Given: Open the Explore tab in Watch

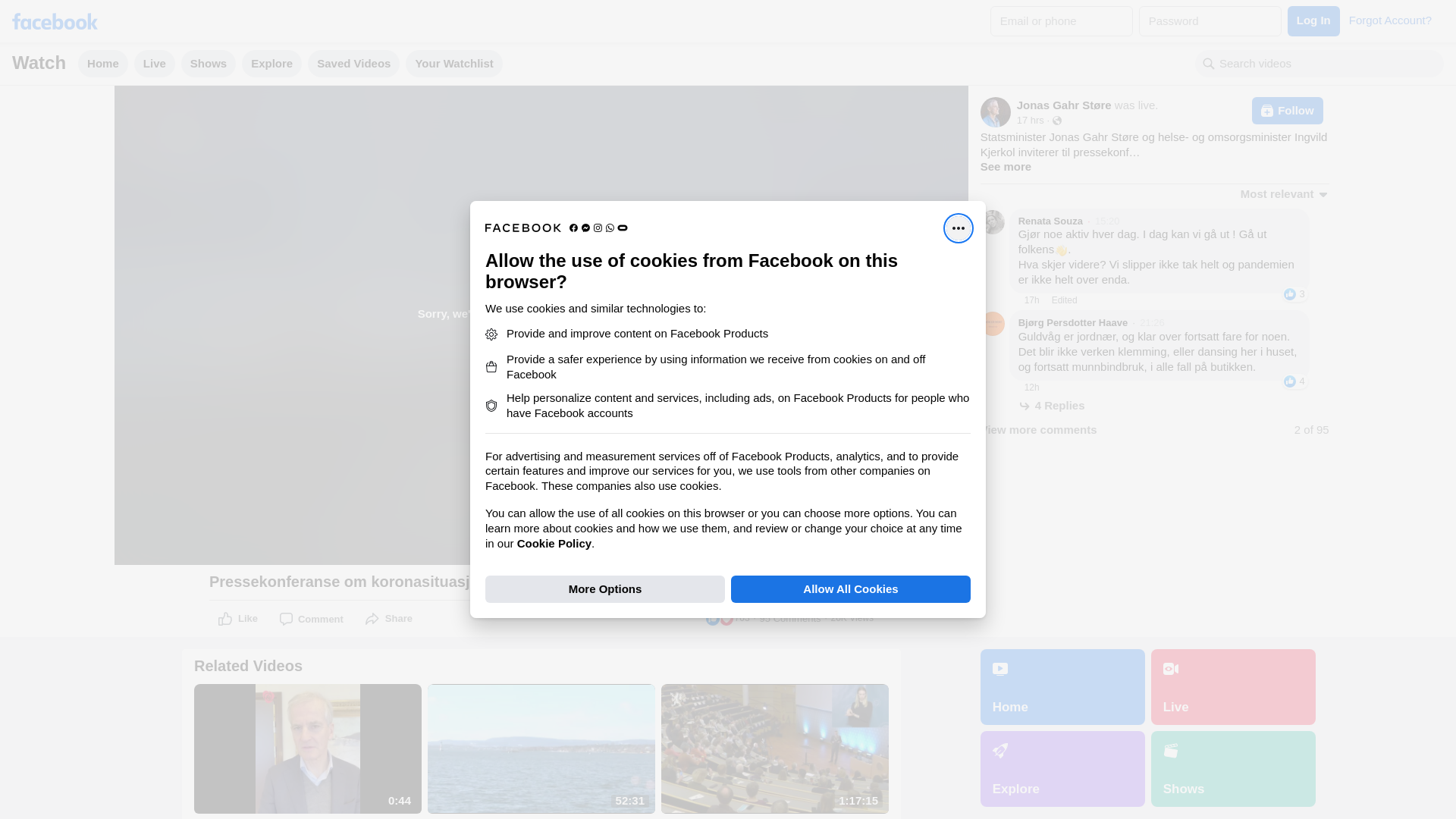Looking at the screenshot, I should [x=271, y=64].
